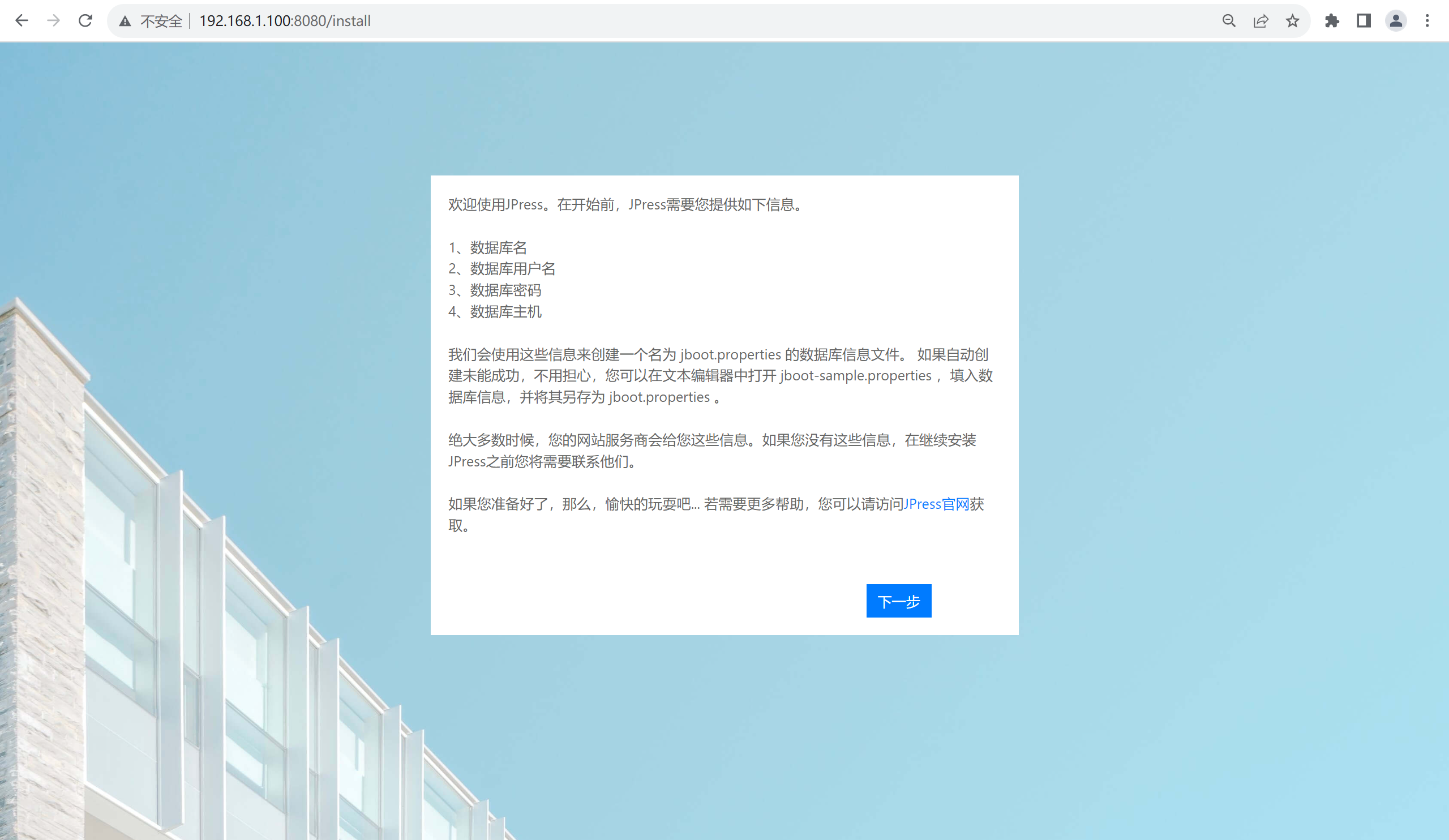The width and height of the screenshot is (1449, 840).
Task: Open the extensions puzzle icon
Action: 1332,22
